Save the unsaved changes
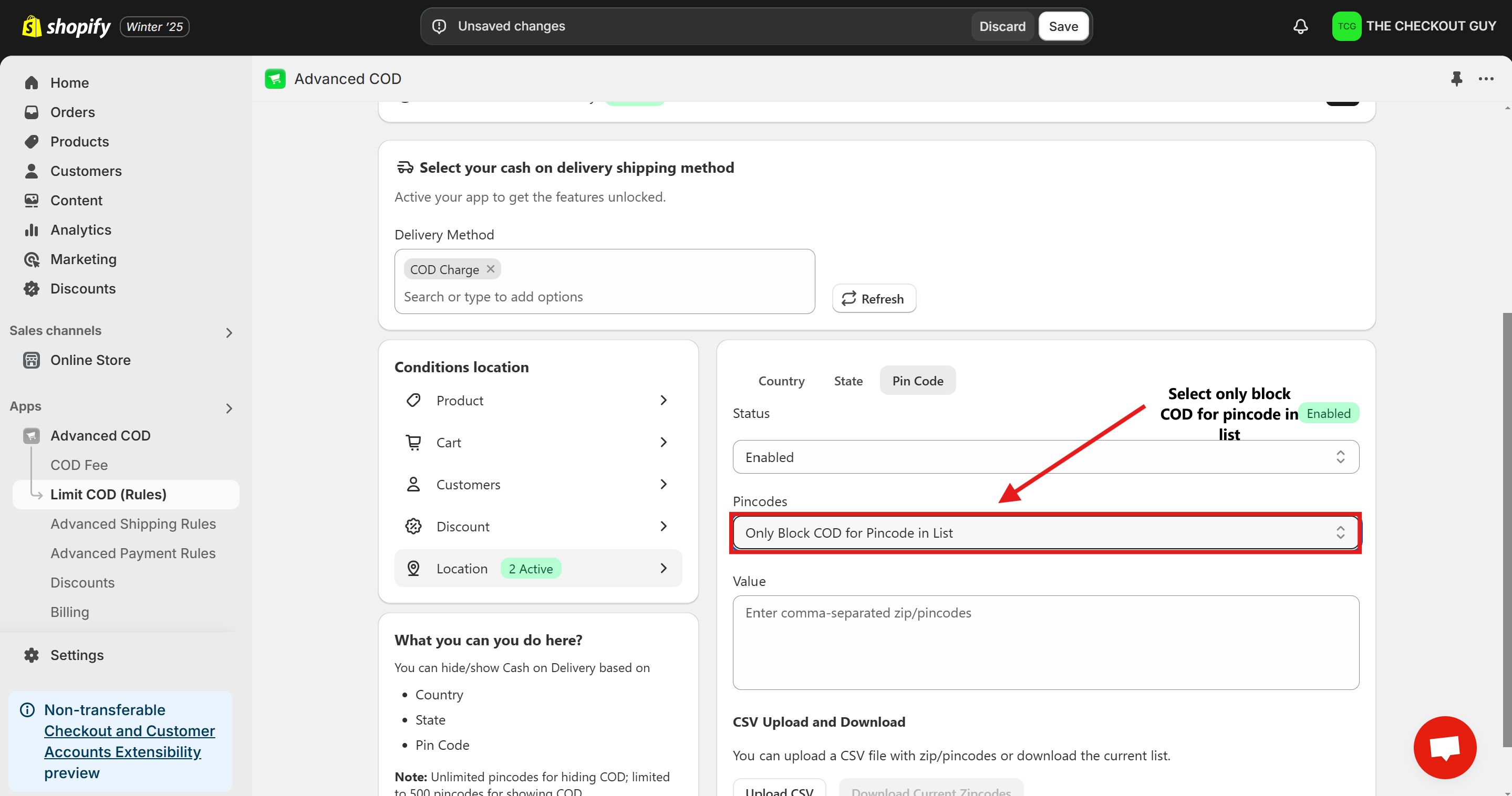1512x796 pixels. pos(1063,26)
